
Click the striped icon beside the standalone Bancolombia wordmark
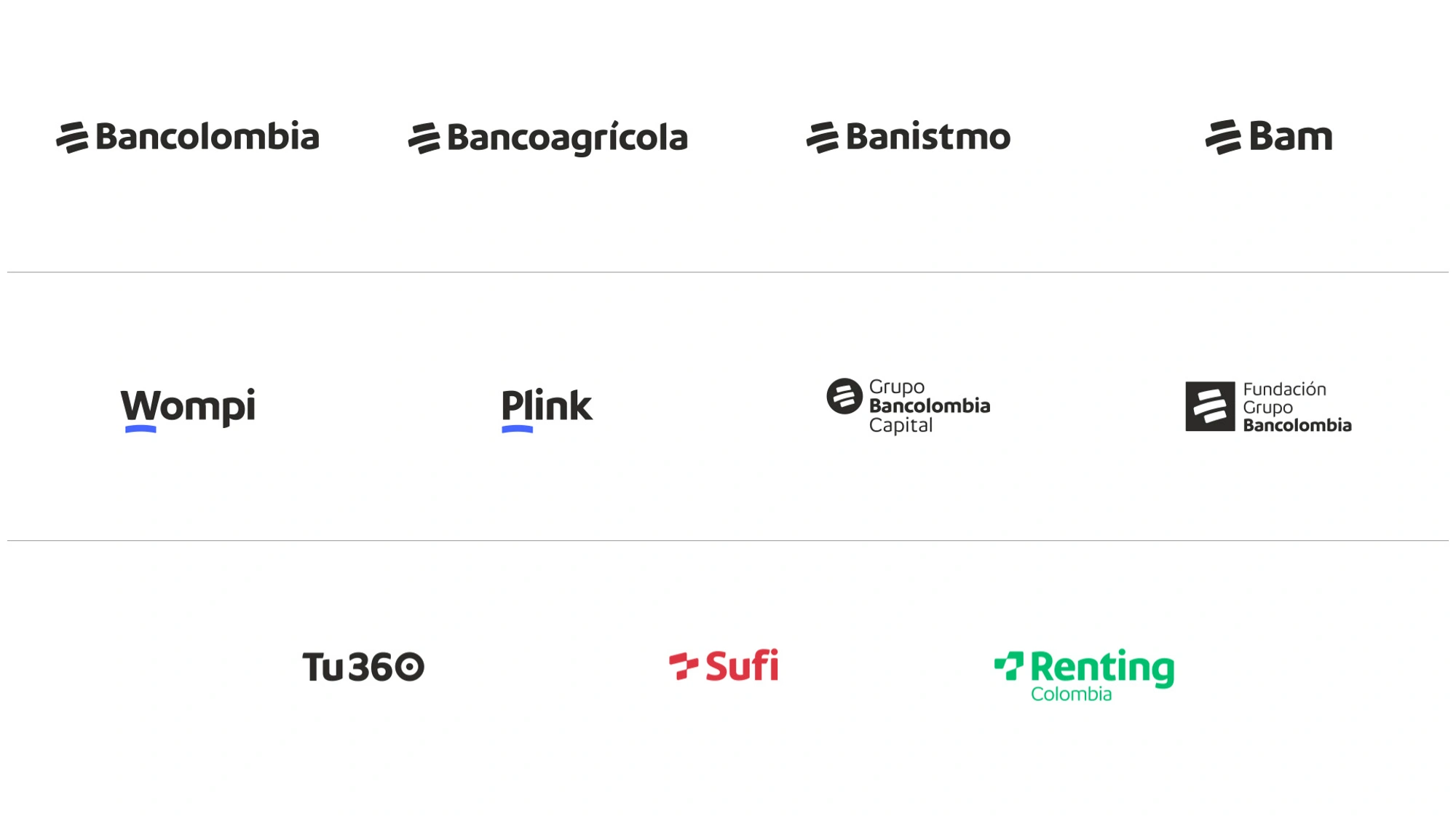[x=72, y=138]
